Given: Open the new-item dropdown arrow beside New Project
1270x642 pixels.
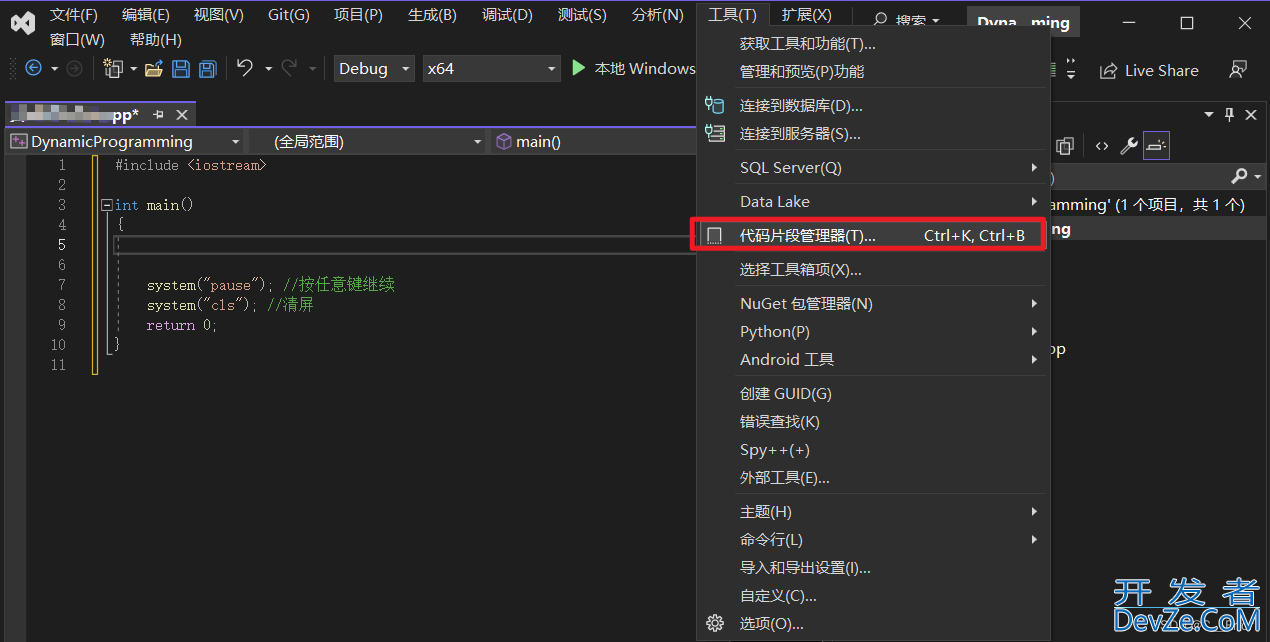Looking at the screenshot, I should (x=133, y=69).
